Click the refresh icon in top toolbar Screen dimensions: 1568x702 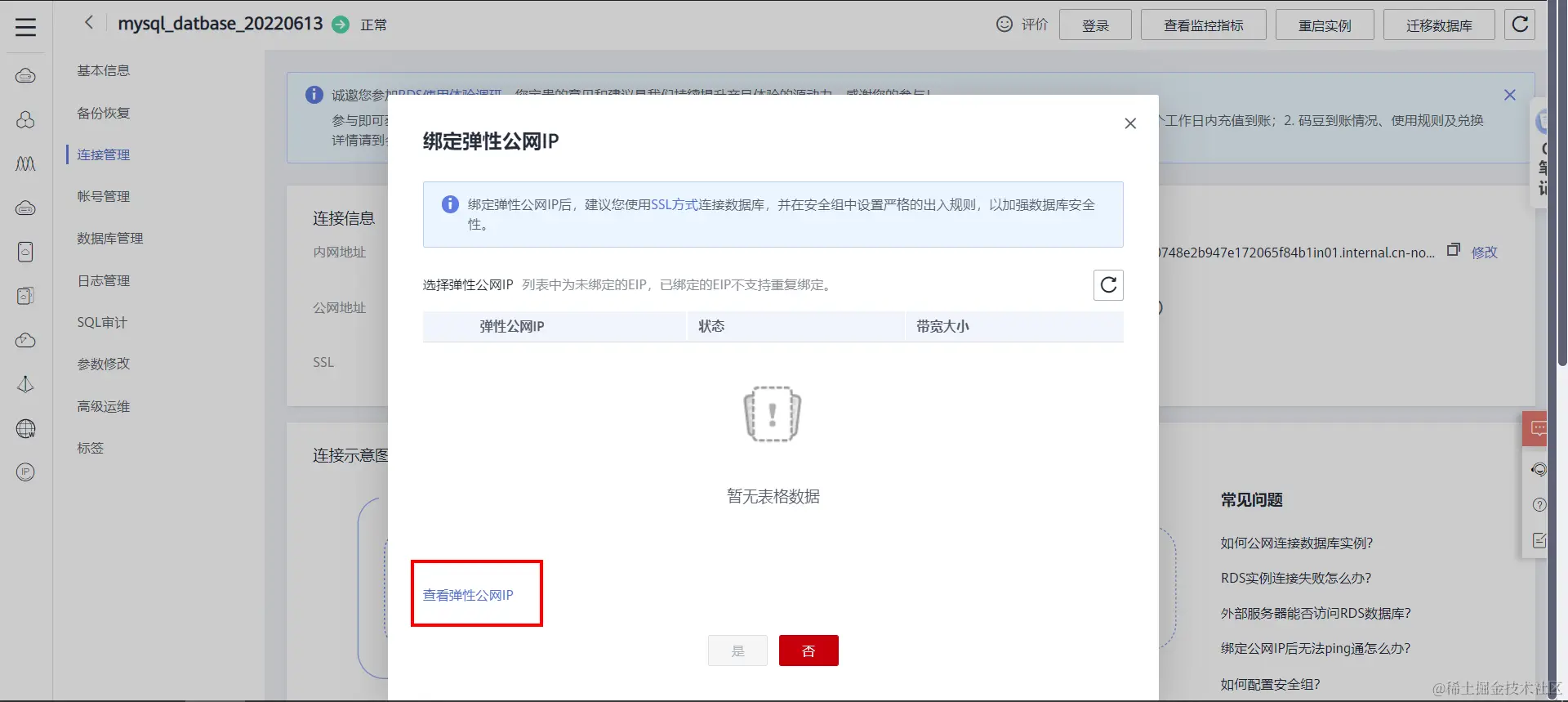1520,25
